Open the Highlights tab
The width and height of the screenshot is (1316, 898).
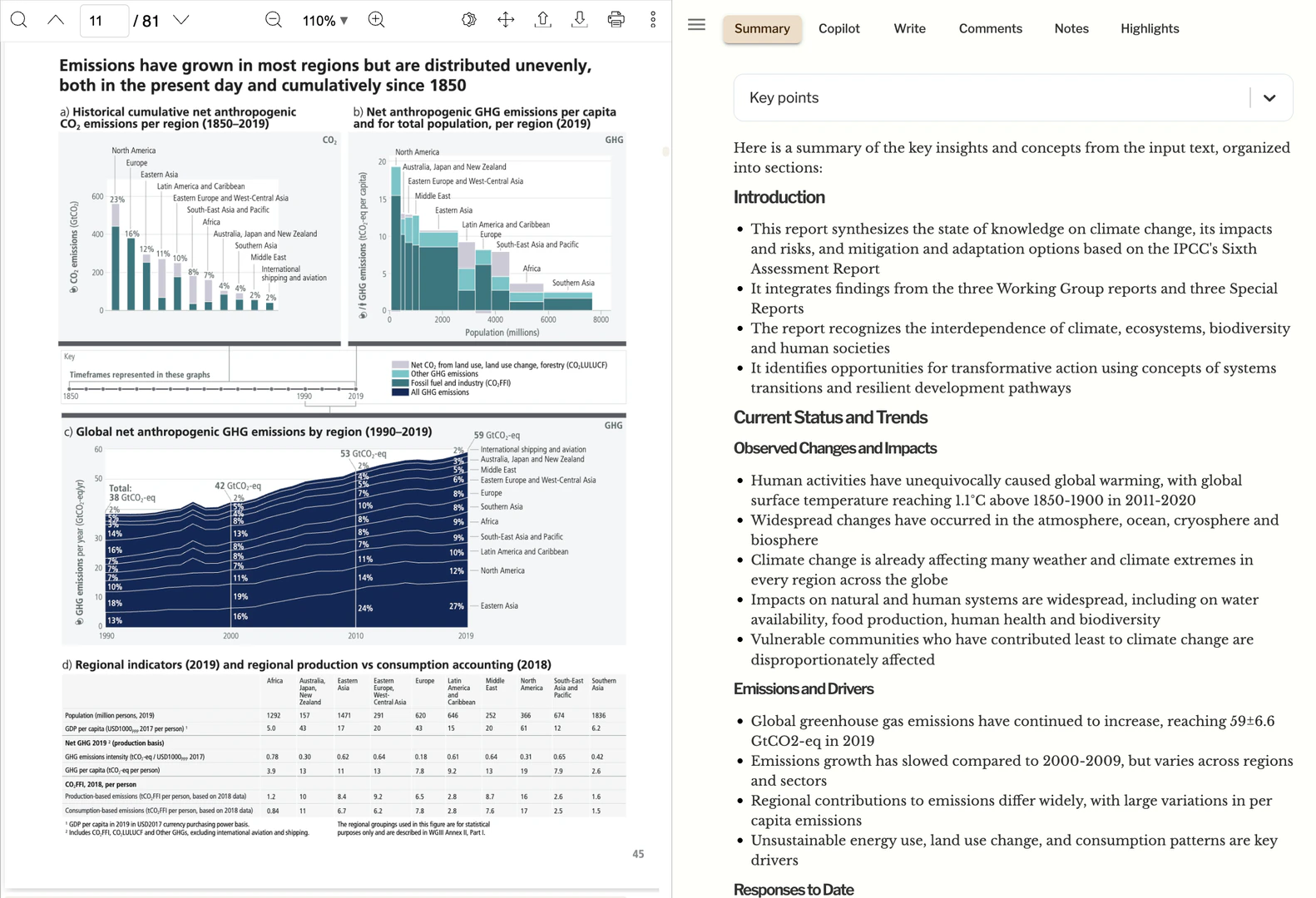pos(1149,28)
